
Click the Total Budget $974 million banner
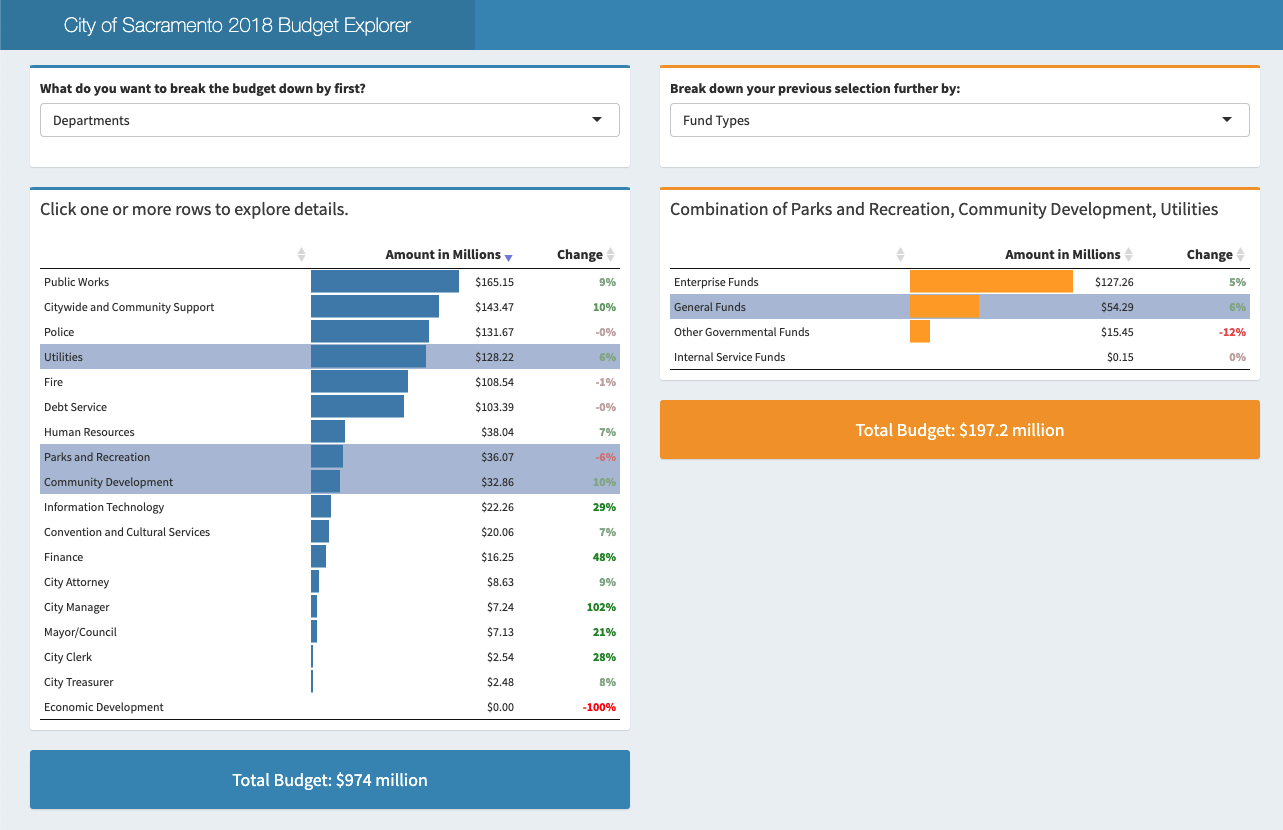[330, 780]
